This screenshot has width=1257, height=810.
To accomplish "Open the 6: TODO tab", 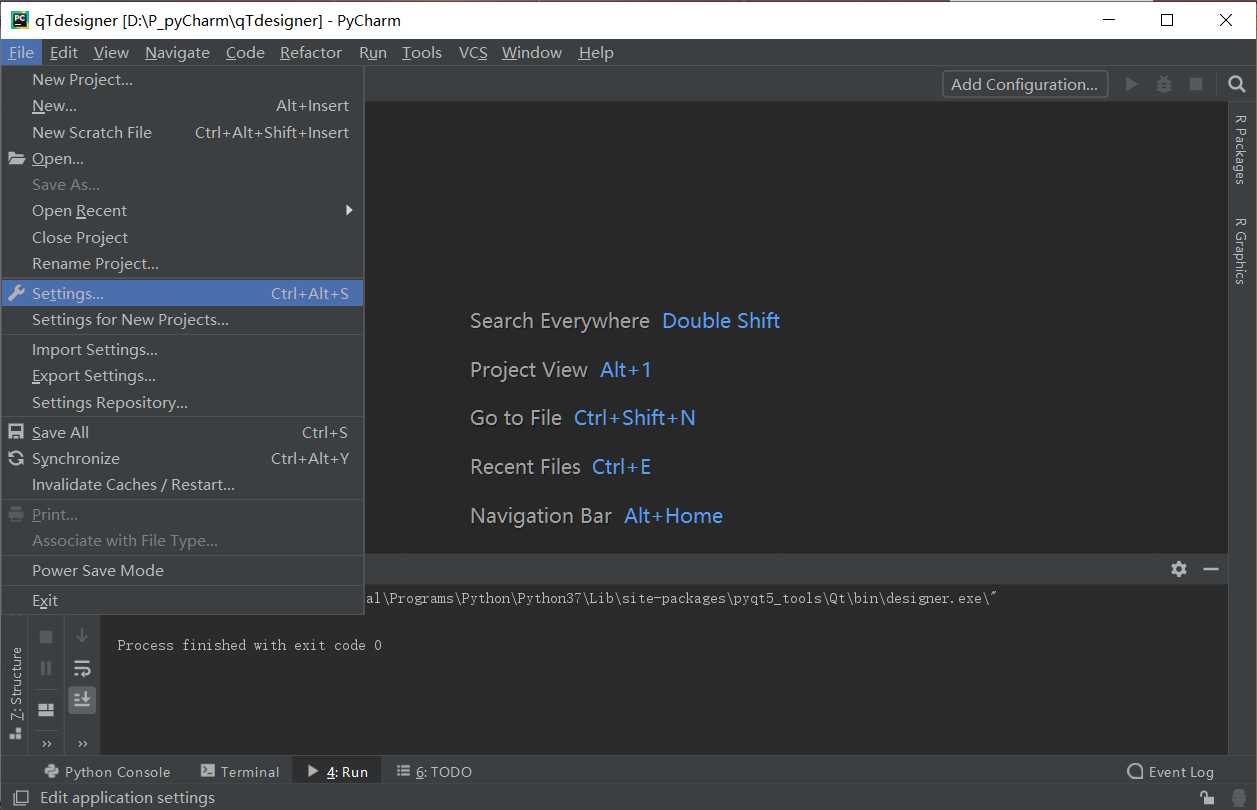I will (434, 771).
